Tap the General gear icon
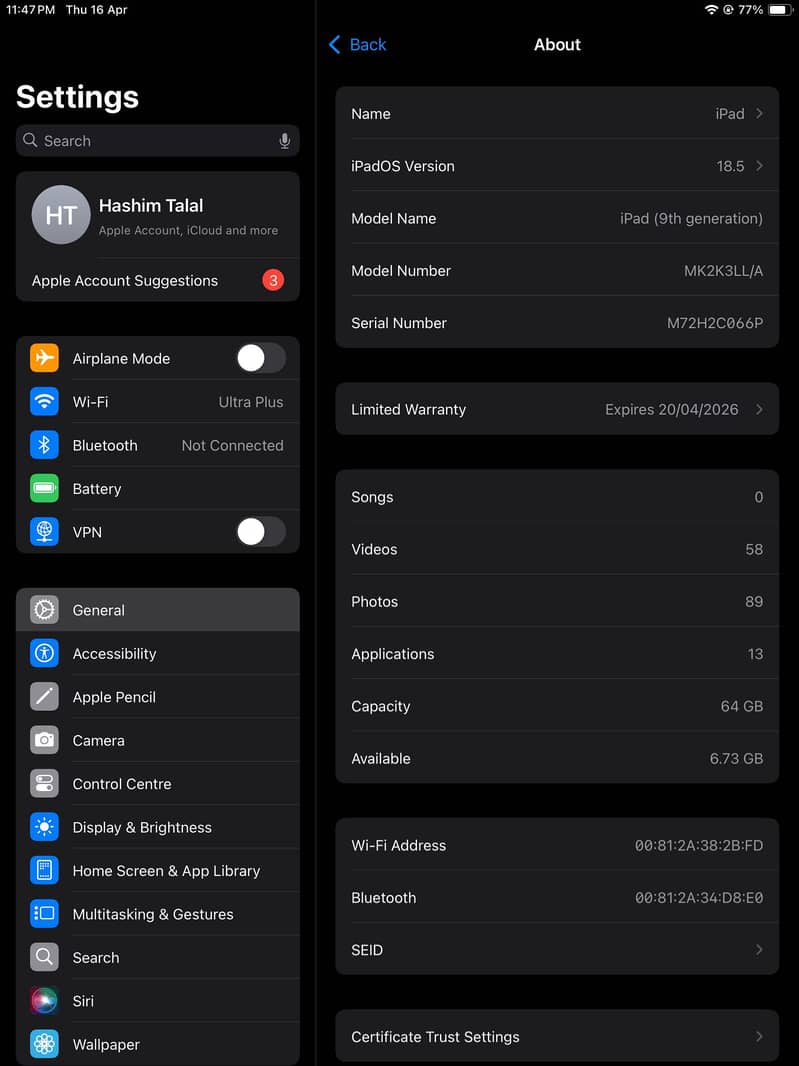This screenshot has height=1066, width=799. (x=44, y=610)
